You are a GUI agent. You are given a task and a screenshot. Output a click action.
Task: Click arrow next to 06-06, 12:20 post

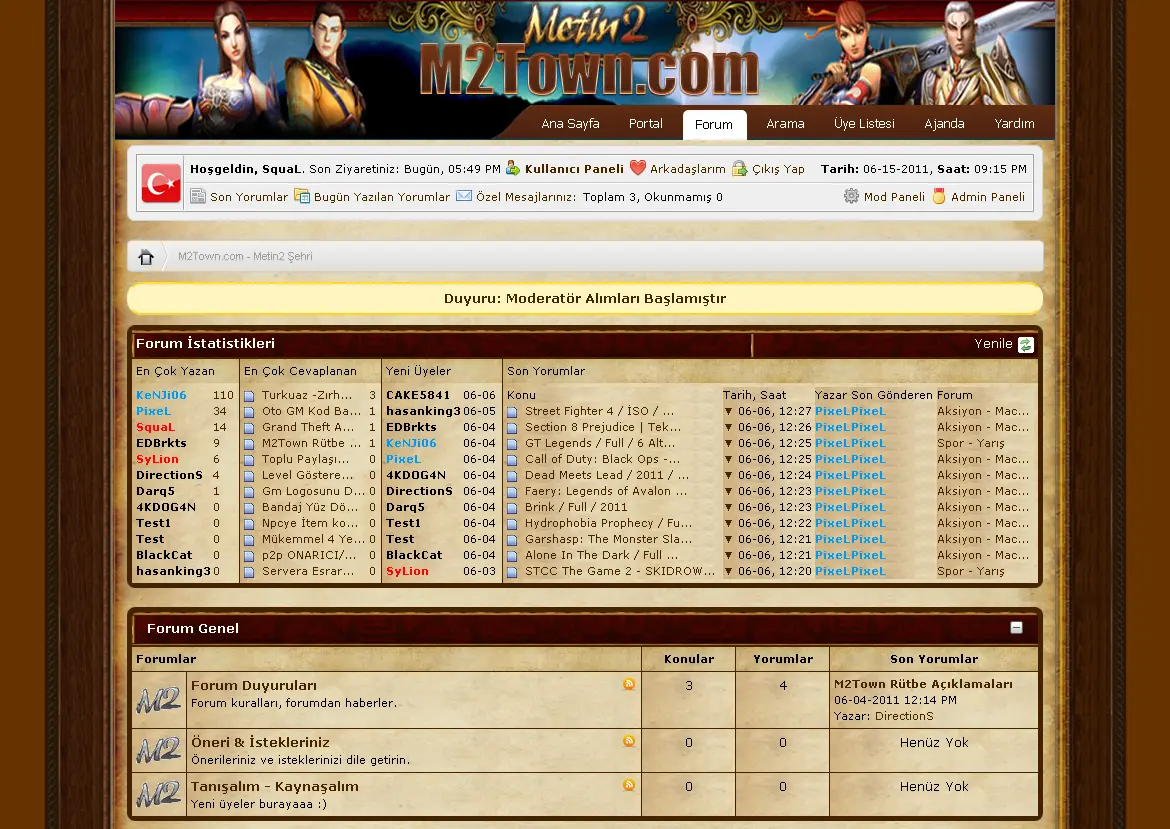(729, 572)
